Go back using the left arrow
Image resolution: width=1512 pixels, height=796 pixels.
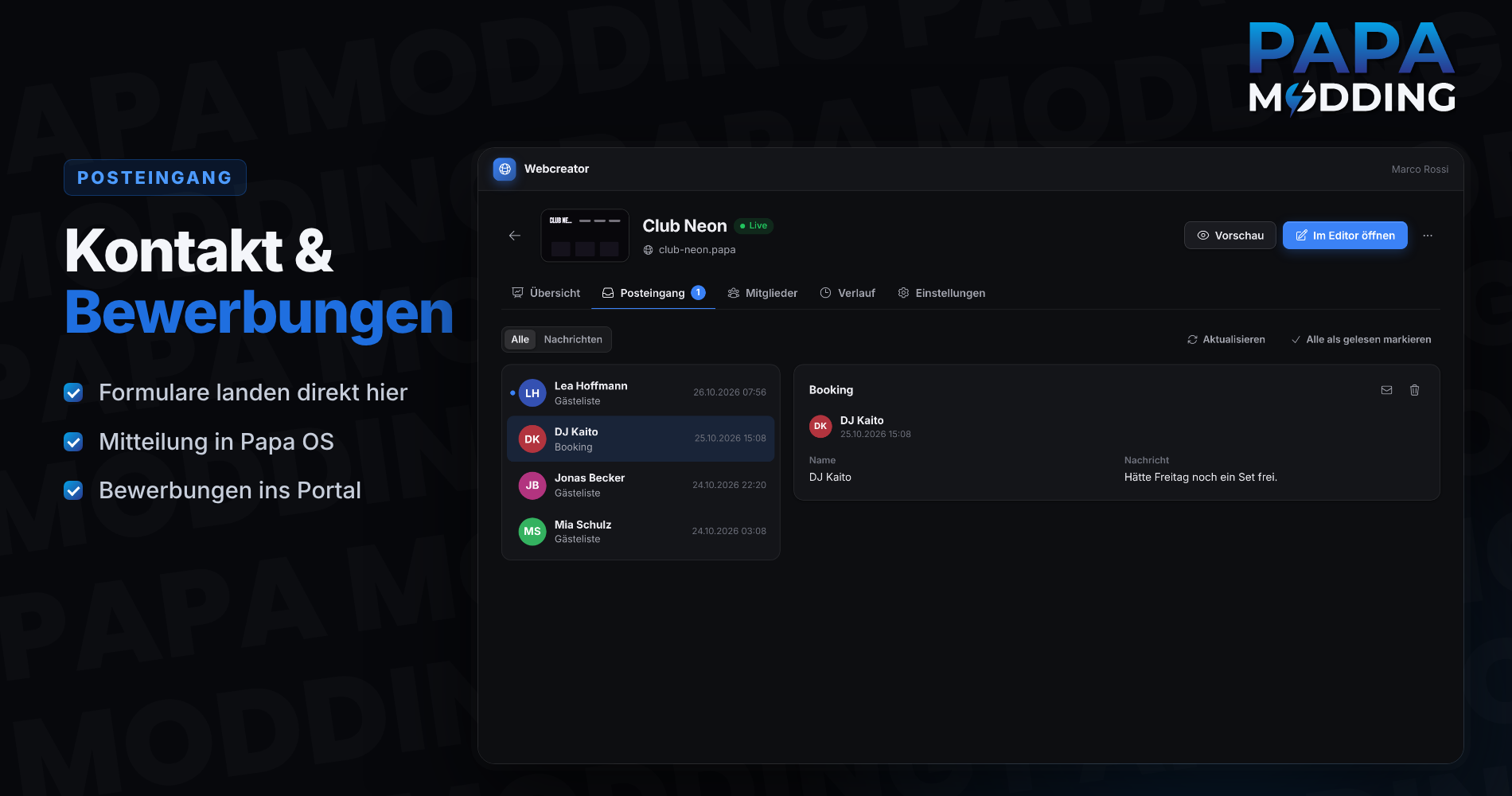click(x=515, y=236)
